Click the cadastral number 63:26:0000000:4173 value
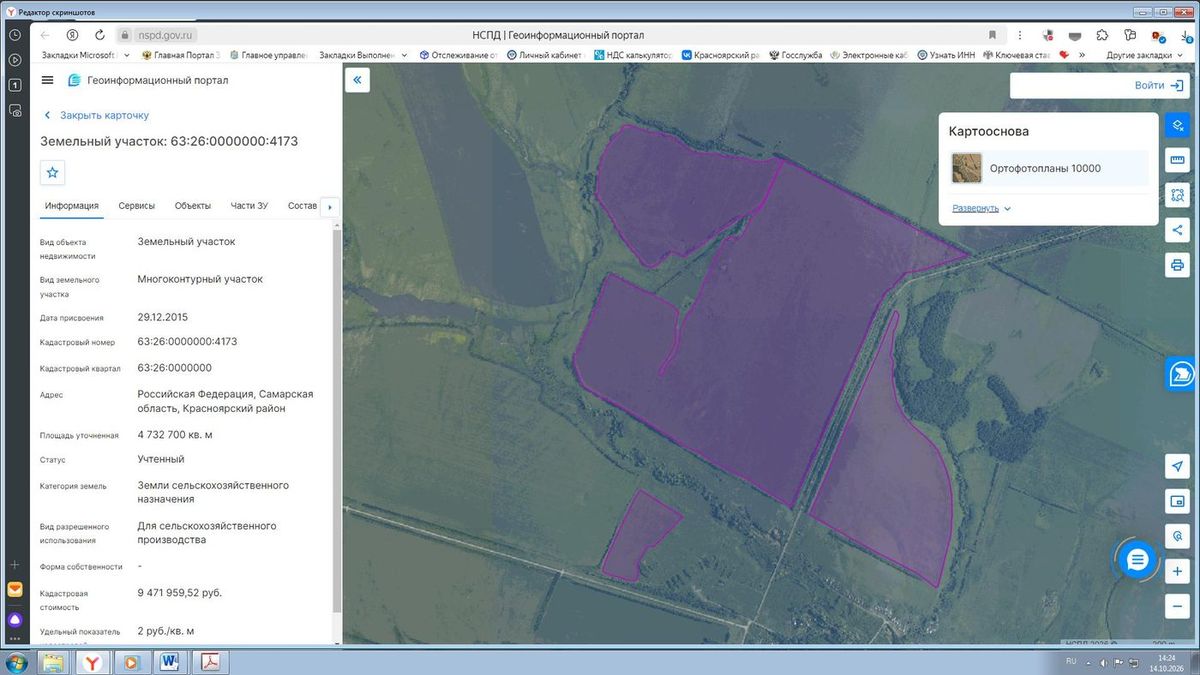 [x=187, y=342]
